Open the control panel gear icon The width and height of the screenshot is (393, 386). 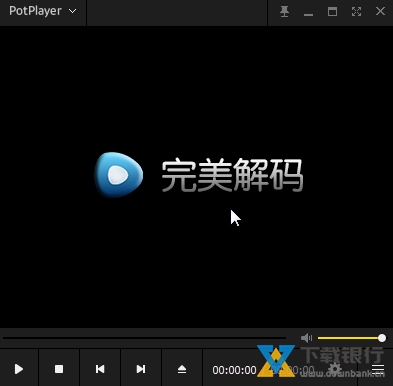tap(335, 369)
